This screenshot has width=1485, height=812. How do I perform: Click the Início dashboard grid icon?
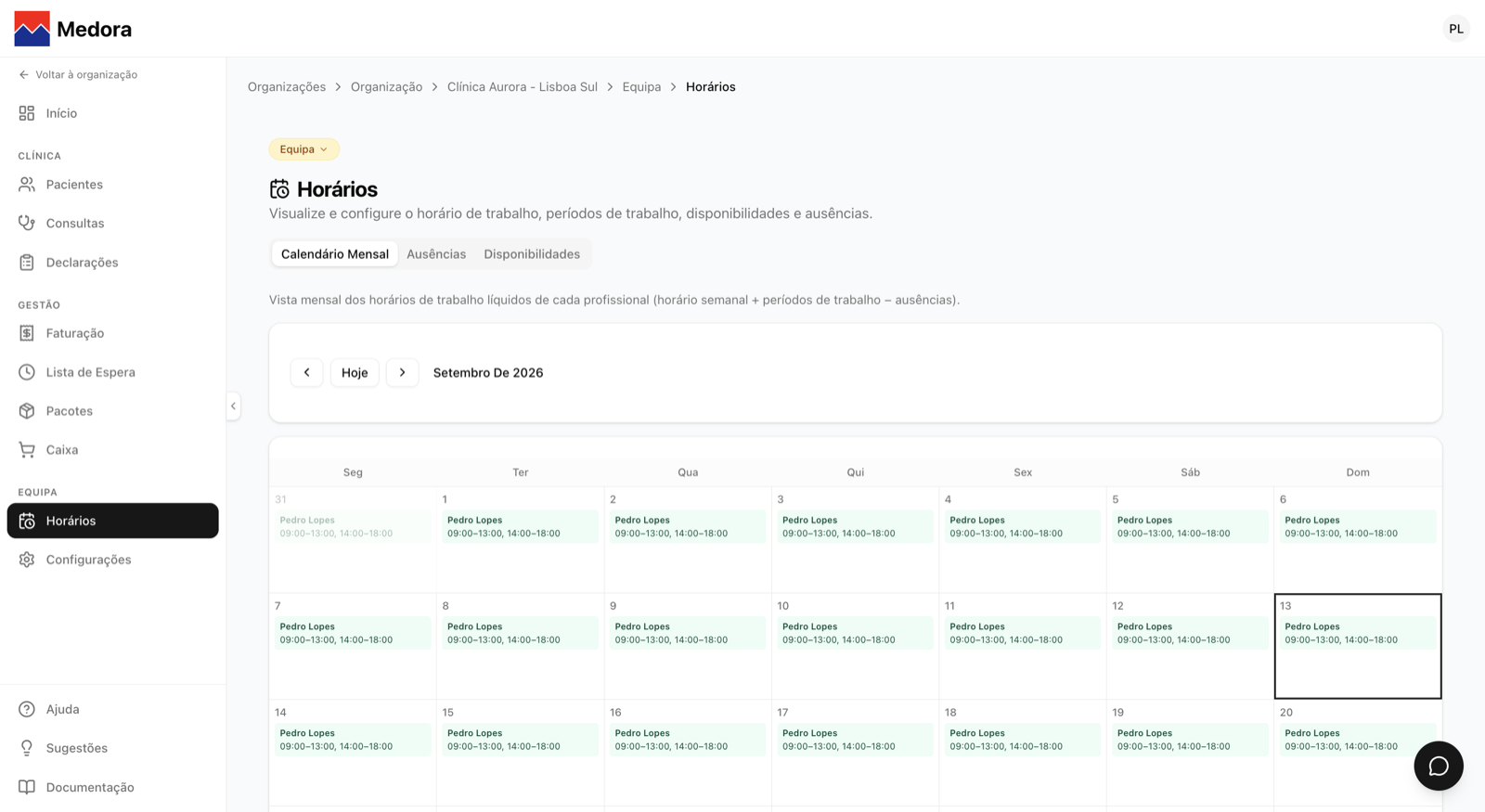coord(27,113)
